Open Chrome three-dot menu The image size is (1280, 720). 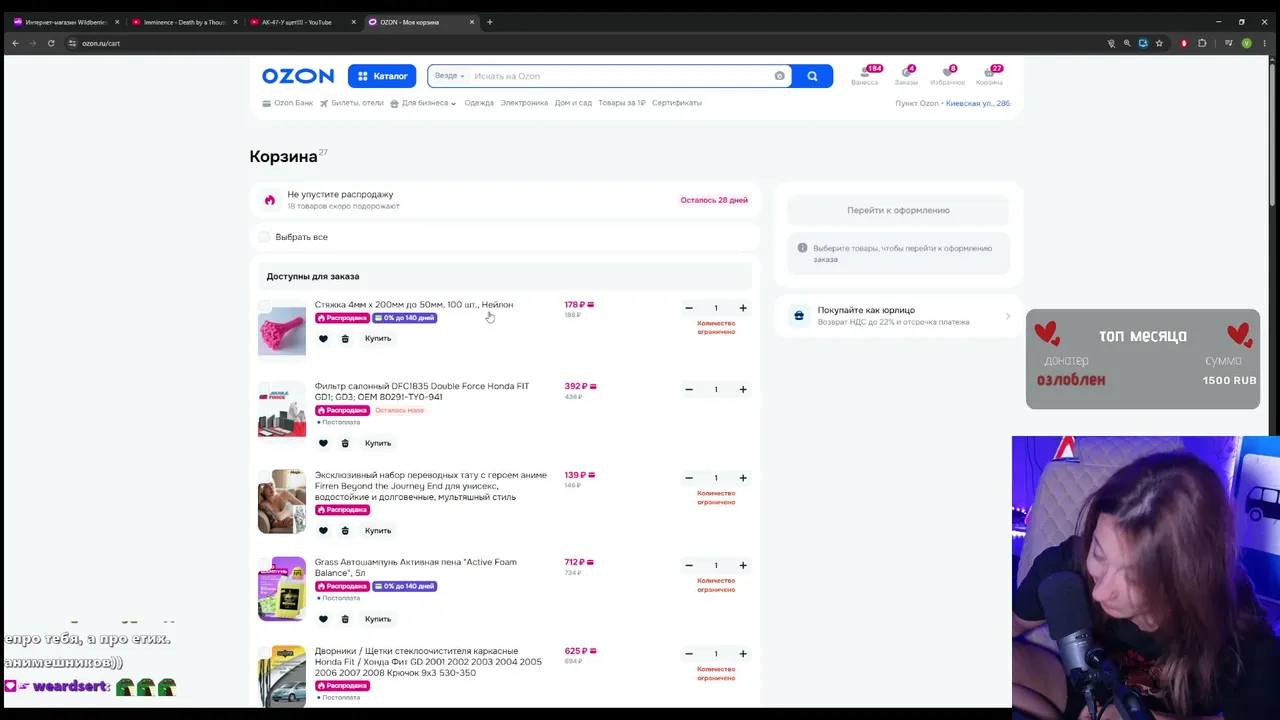[1264, 43]
